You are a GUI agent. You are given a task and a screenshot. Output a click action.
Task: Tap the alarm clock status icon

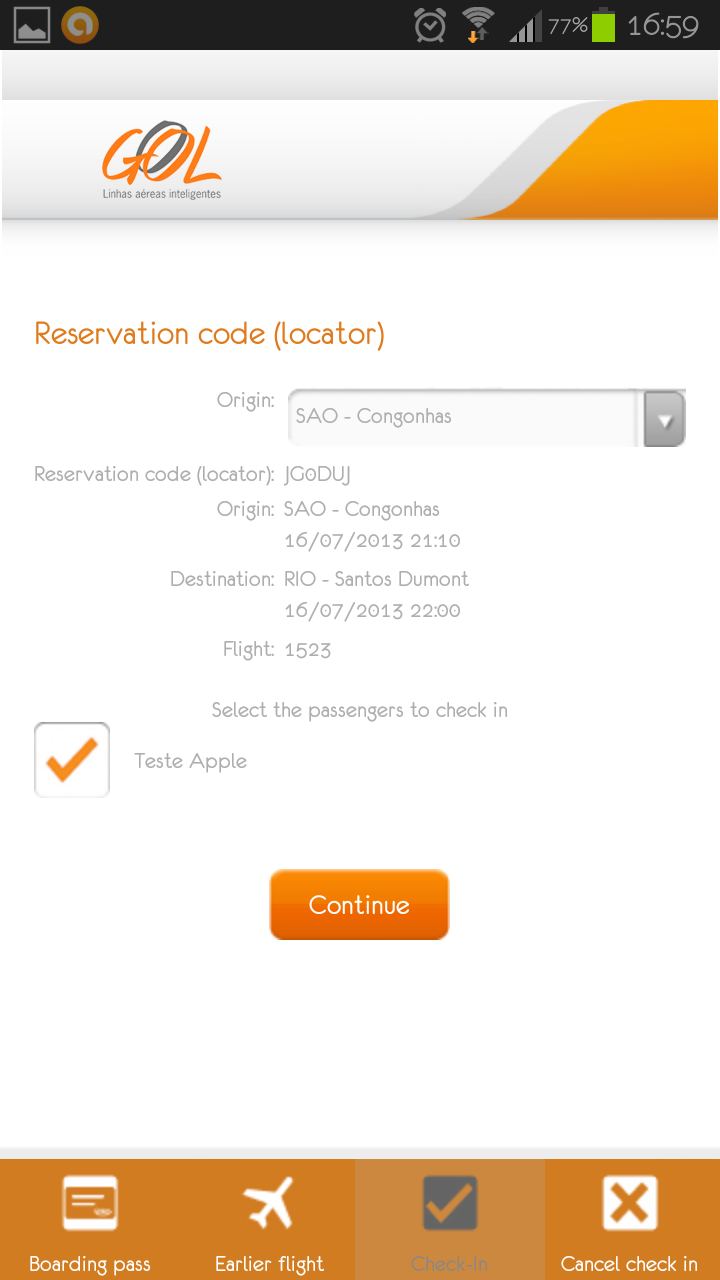430,25
